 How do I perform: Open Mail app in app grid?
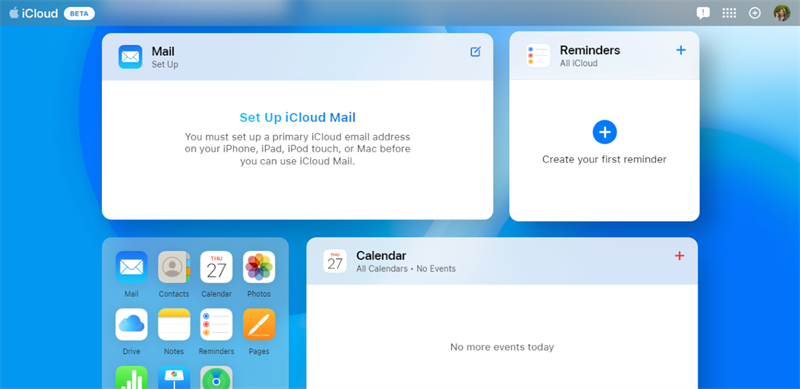coord(131,267)
